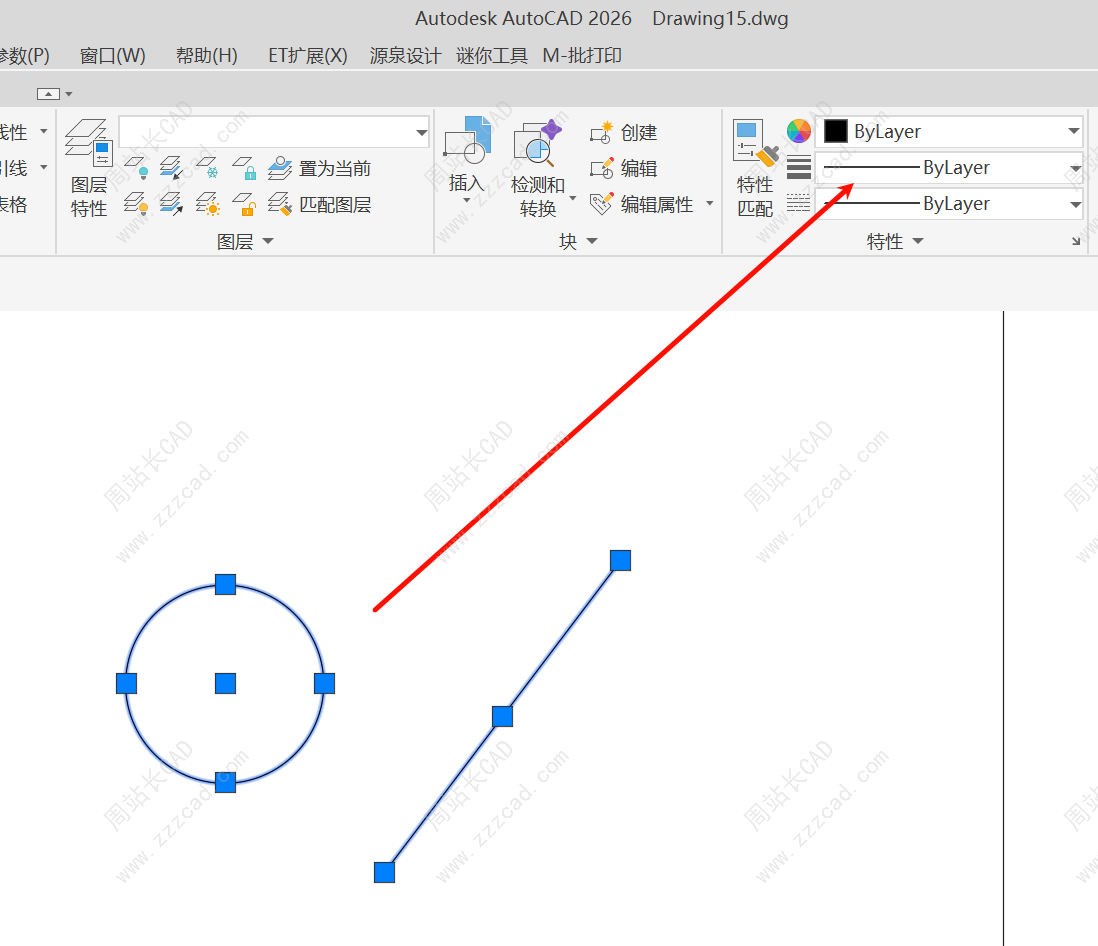Viewport: 1098px width, 946px height.
Task: Open the ET扩展(X) menu
Action: click(x=307, y=56)
